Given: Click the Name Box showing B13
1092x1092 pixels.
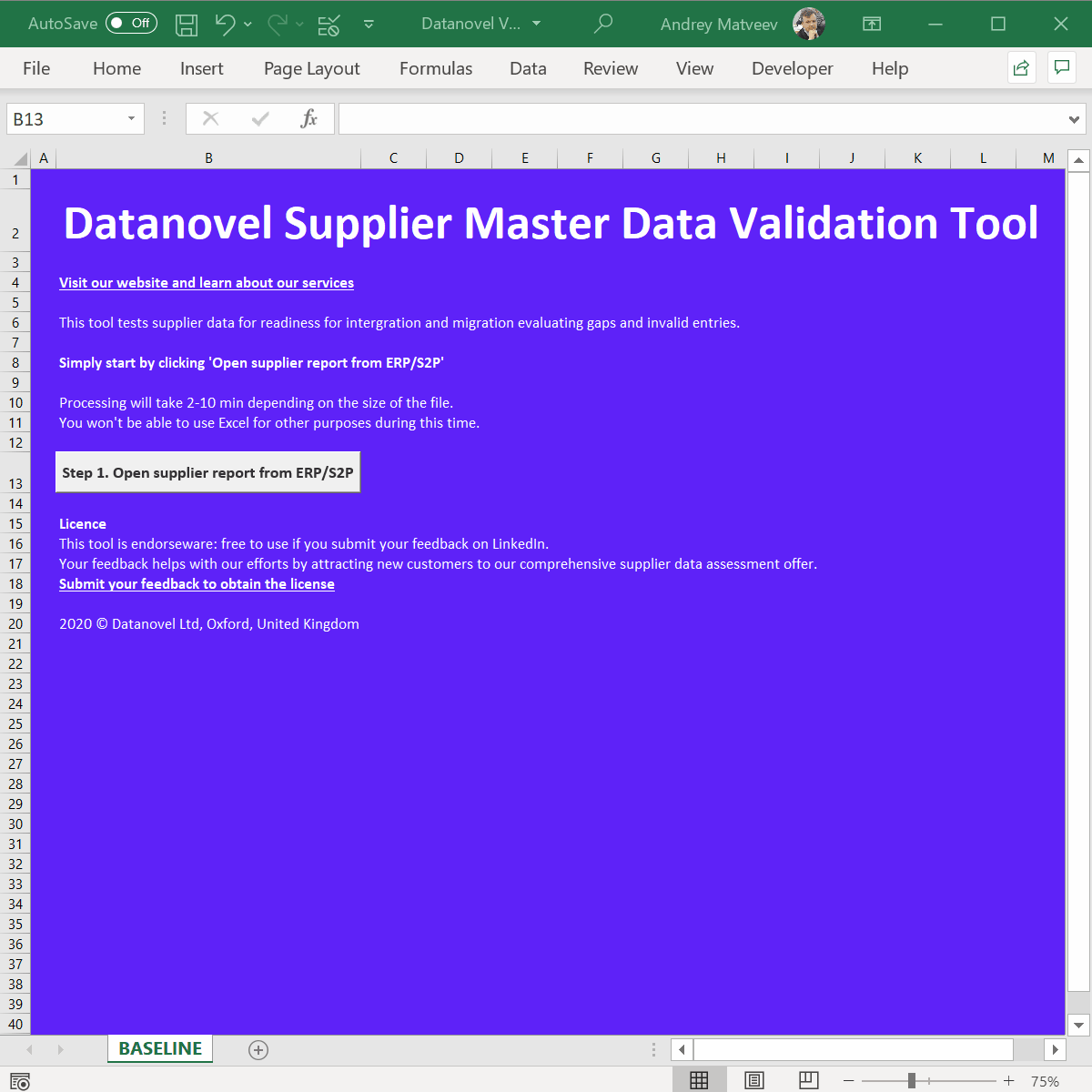Looking at the screenshot, I should click(x=64, y=119).
